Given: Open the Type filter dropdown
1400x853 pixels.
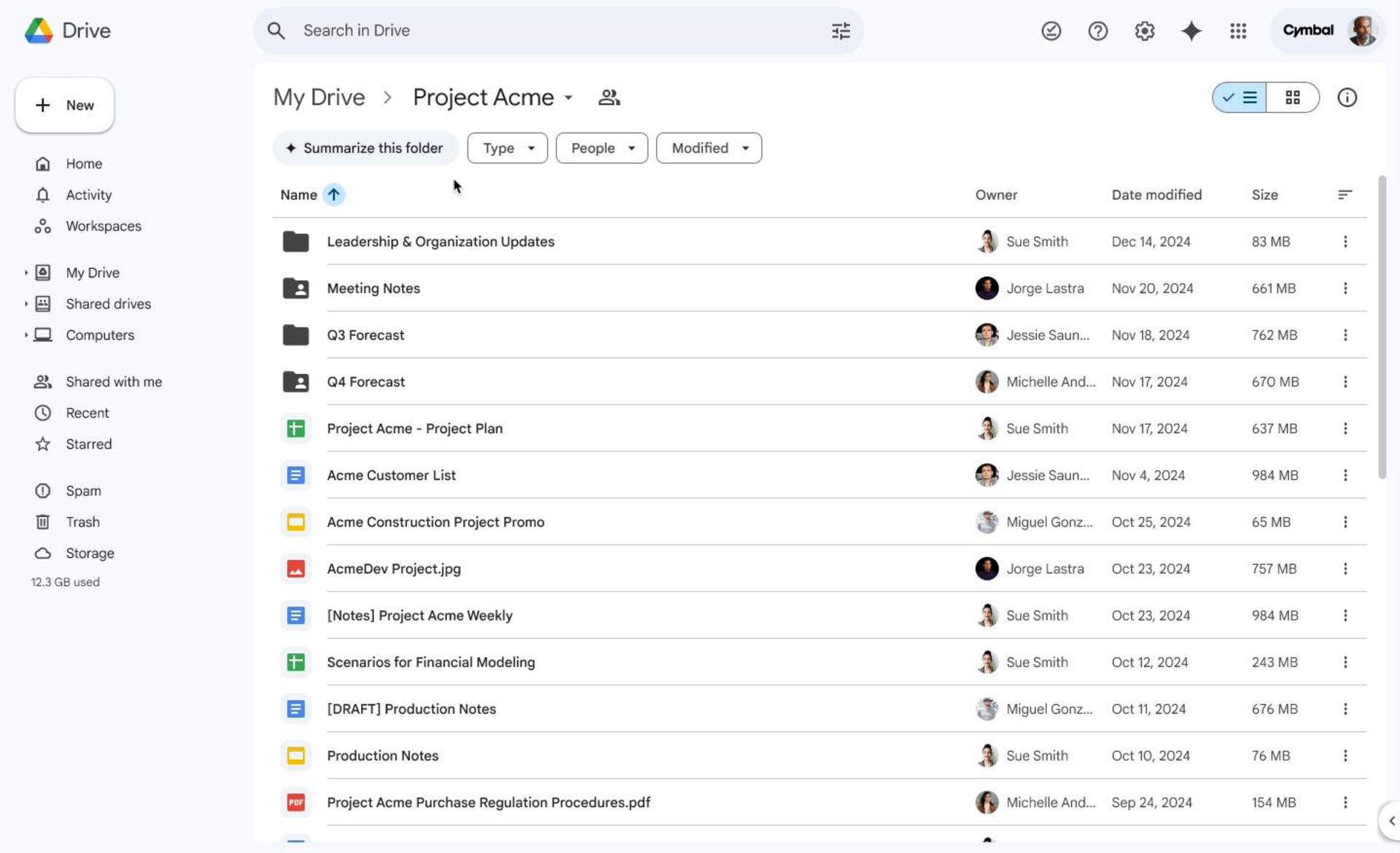Looking at the screenshot, I should pos(507,148).
